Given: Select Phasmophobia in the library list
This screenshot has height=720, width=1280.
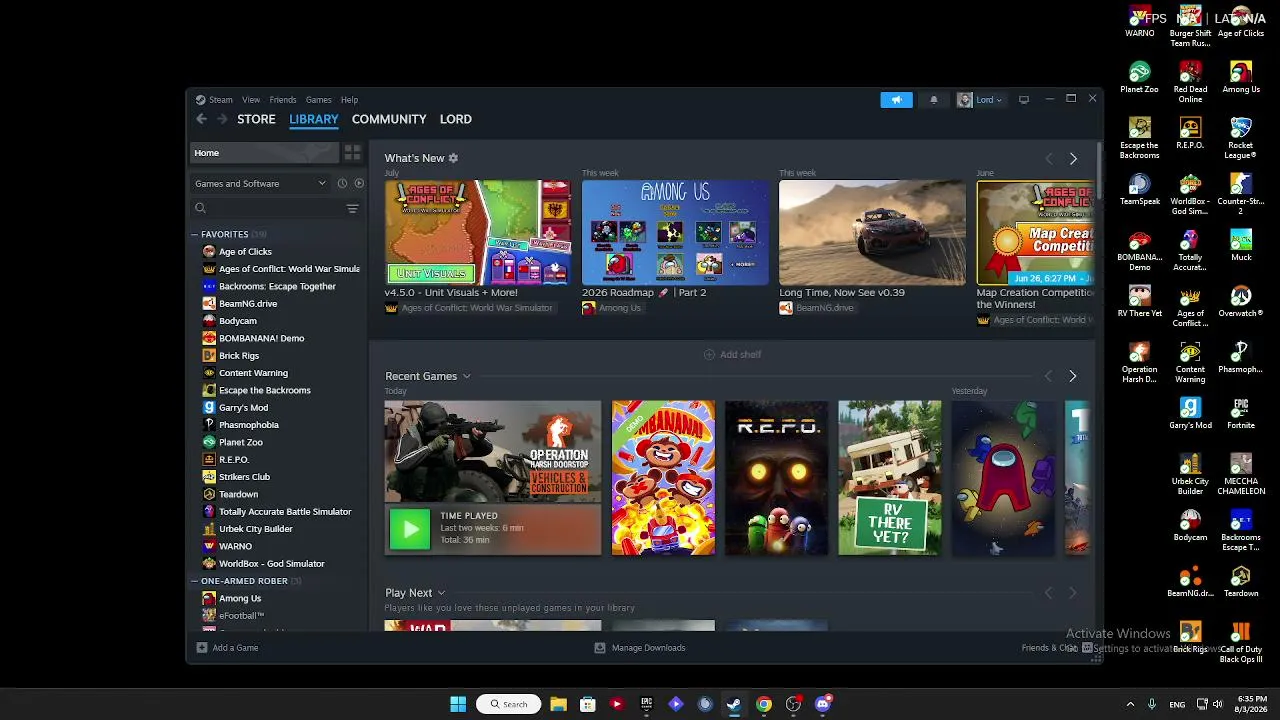Looking at the screenshot, I should 249,425.
